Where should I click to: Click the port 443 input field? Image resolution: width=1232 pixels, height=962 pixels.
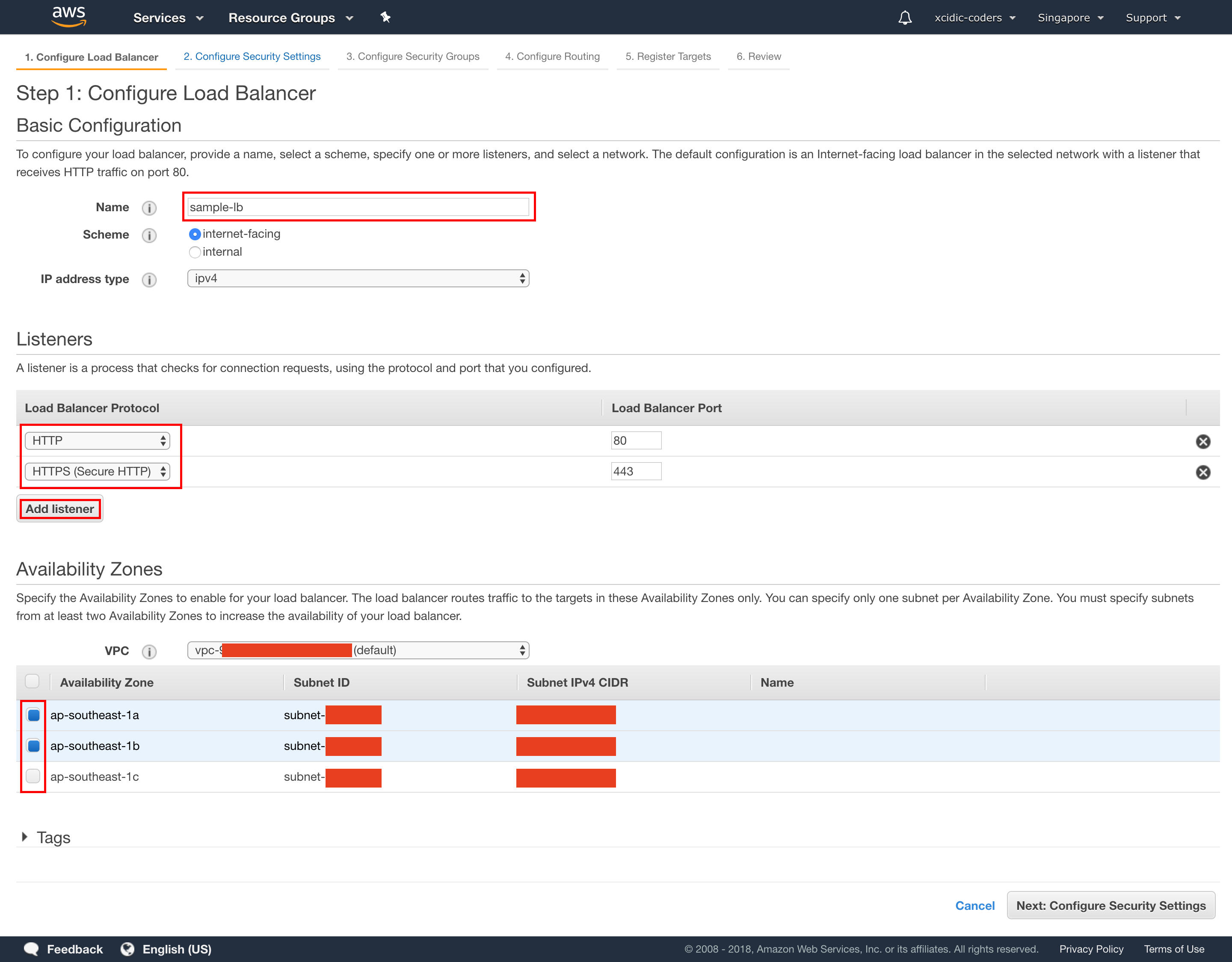[x=636, y=472]
